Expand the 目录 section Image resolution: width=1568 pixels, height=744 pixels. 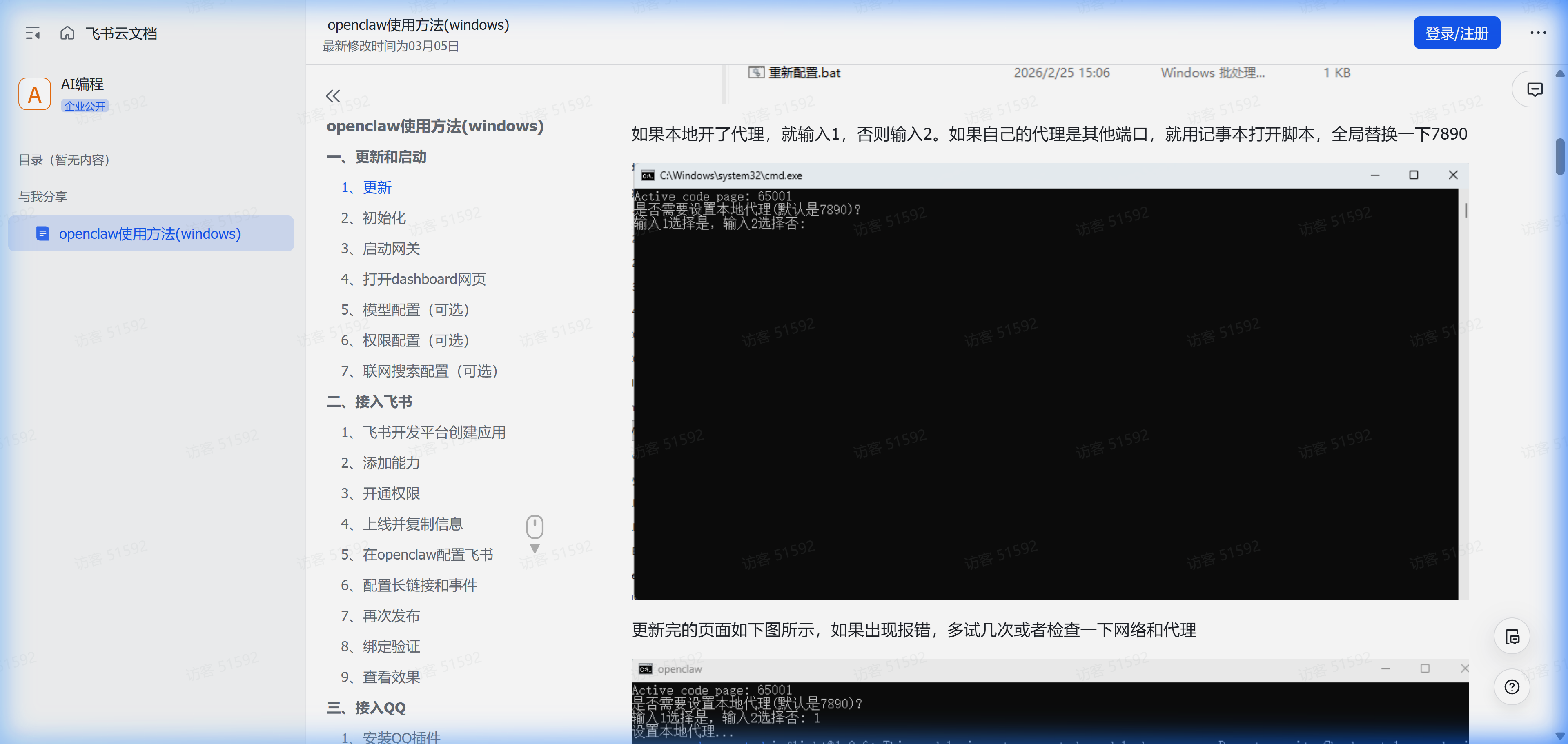point(64,160)
